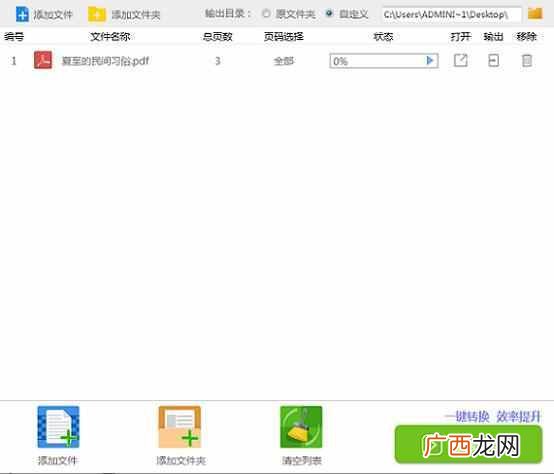Select the 自定义 output directory radio
This screenshot has height=474, width=554.
(x=329, y=14)
